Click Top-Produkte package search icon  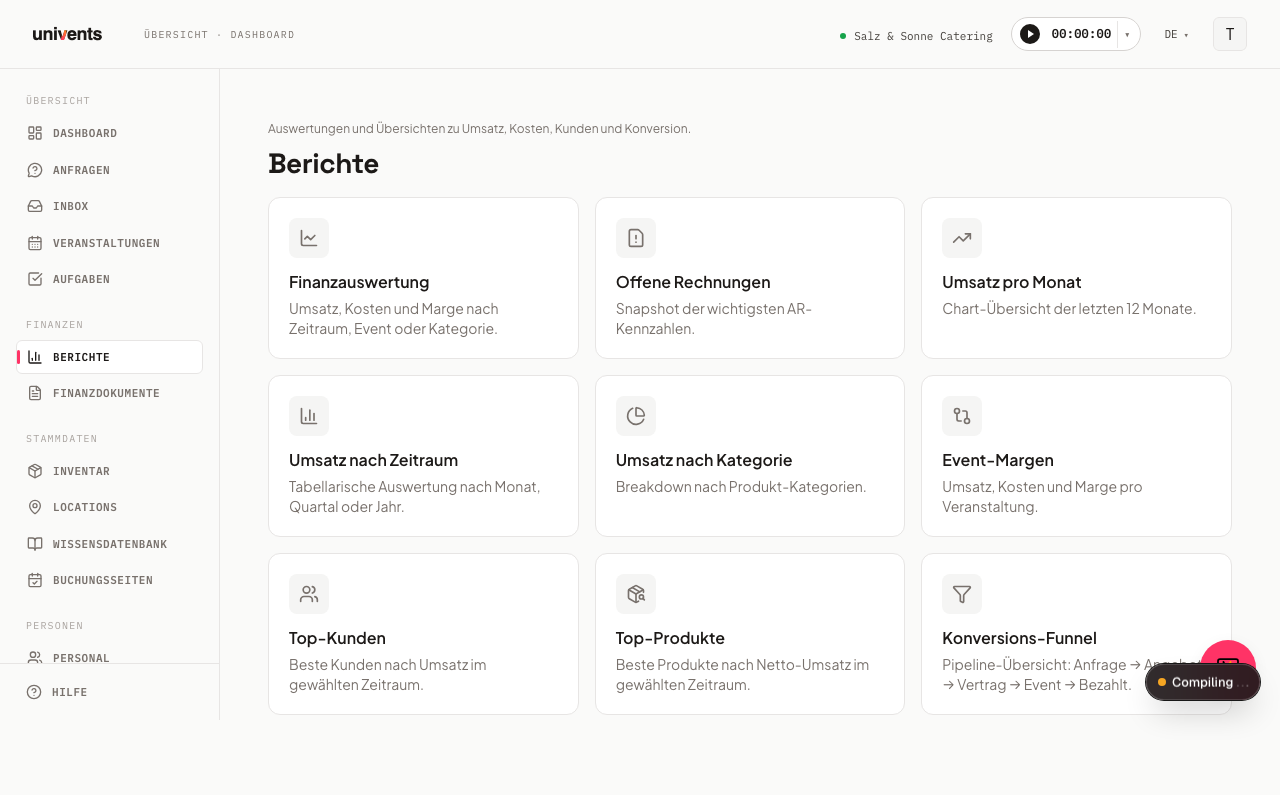pos(636,594)
